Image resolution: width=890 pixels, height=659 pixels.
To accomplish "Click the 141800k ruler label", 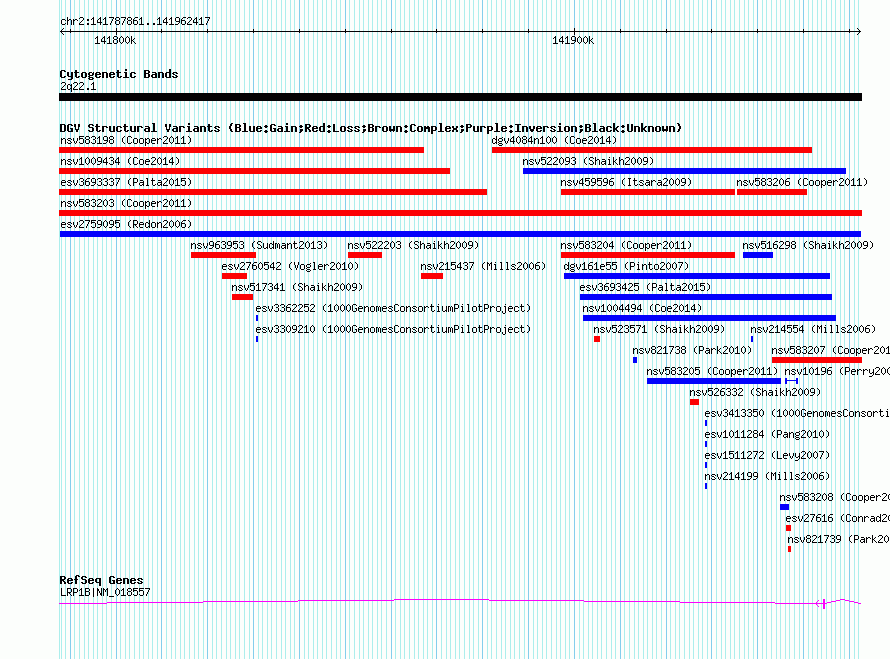I will click(115, 40).
